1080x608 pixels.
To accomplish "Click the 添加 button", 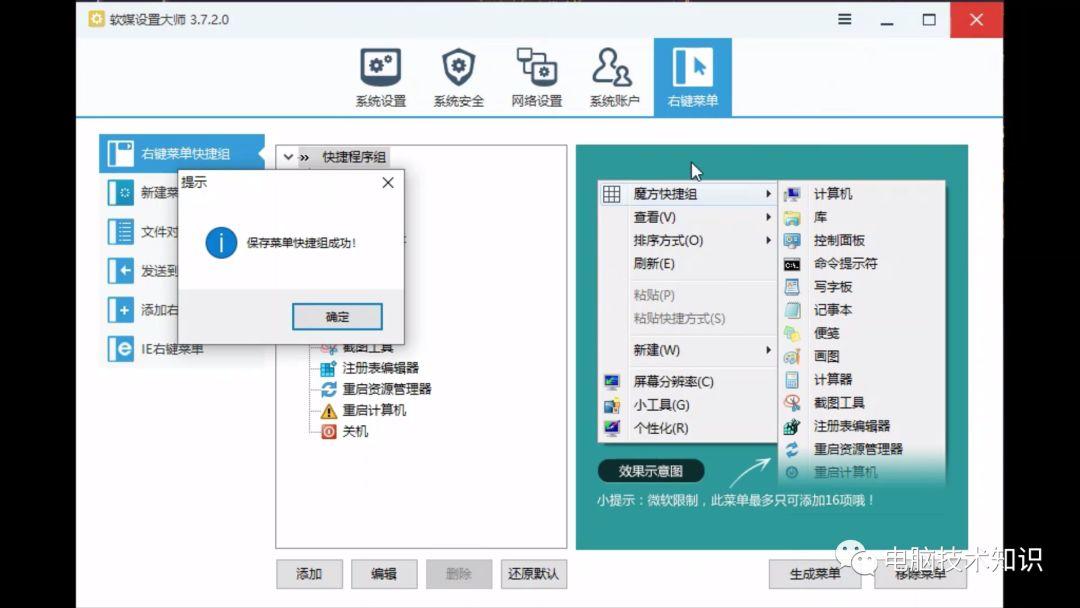I will 309,574.
